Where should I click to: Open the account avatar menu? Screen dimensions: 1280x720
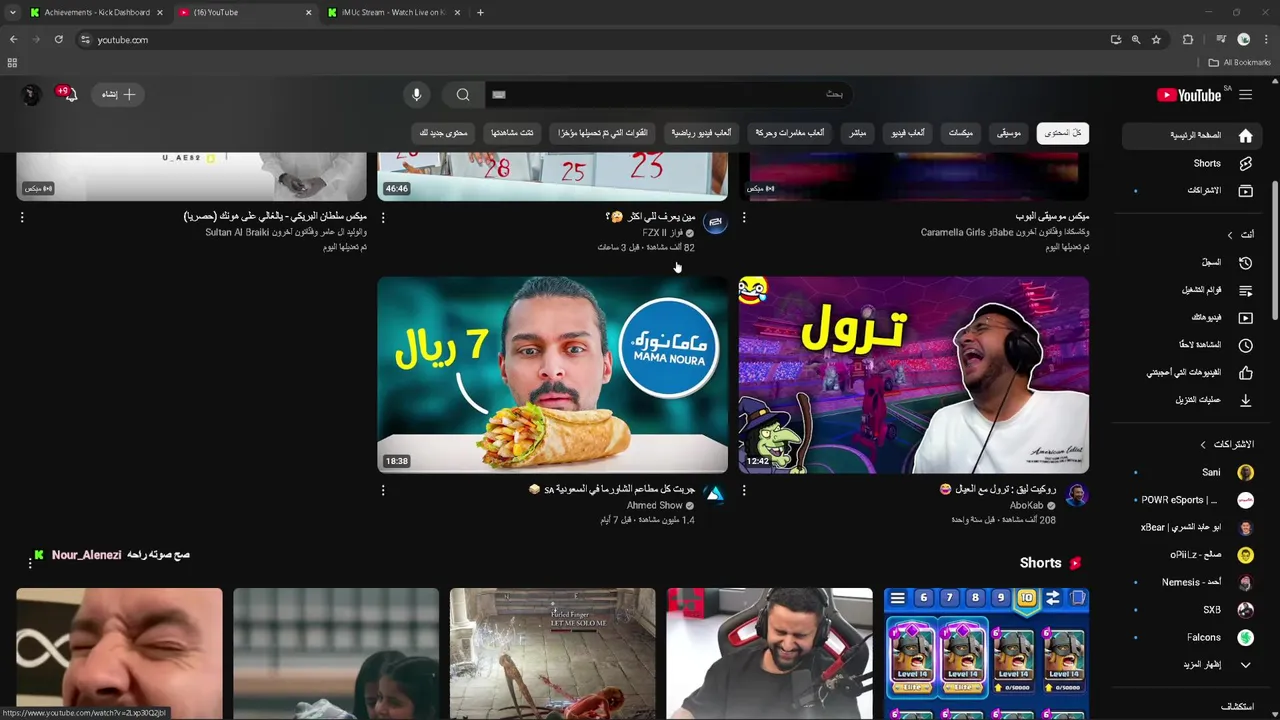[x=31, y=94]
